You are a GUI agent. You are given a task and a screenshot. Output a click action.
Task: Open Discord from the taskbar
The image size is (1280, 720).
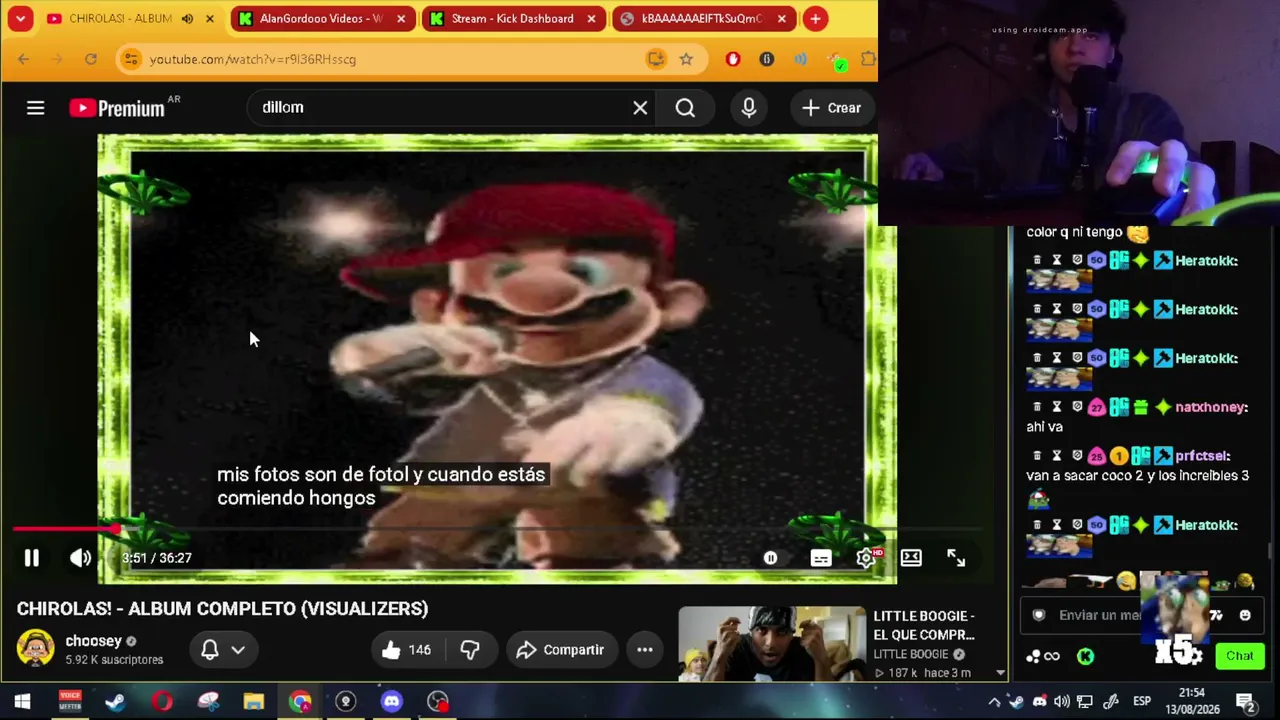[x=392, y=701]
